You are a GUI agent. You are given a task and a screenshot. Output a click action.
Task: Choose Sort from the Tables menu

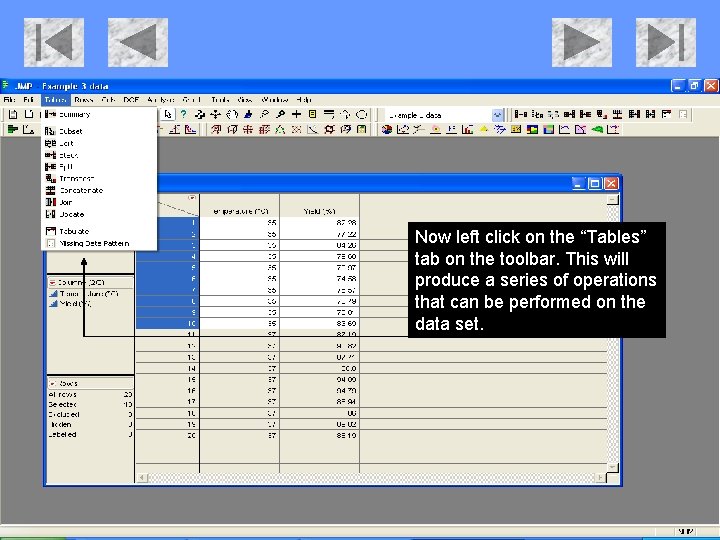99,143
